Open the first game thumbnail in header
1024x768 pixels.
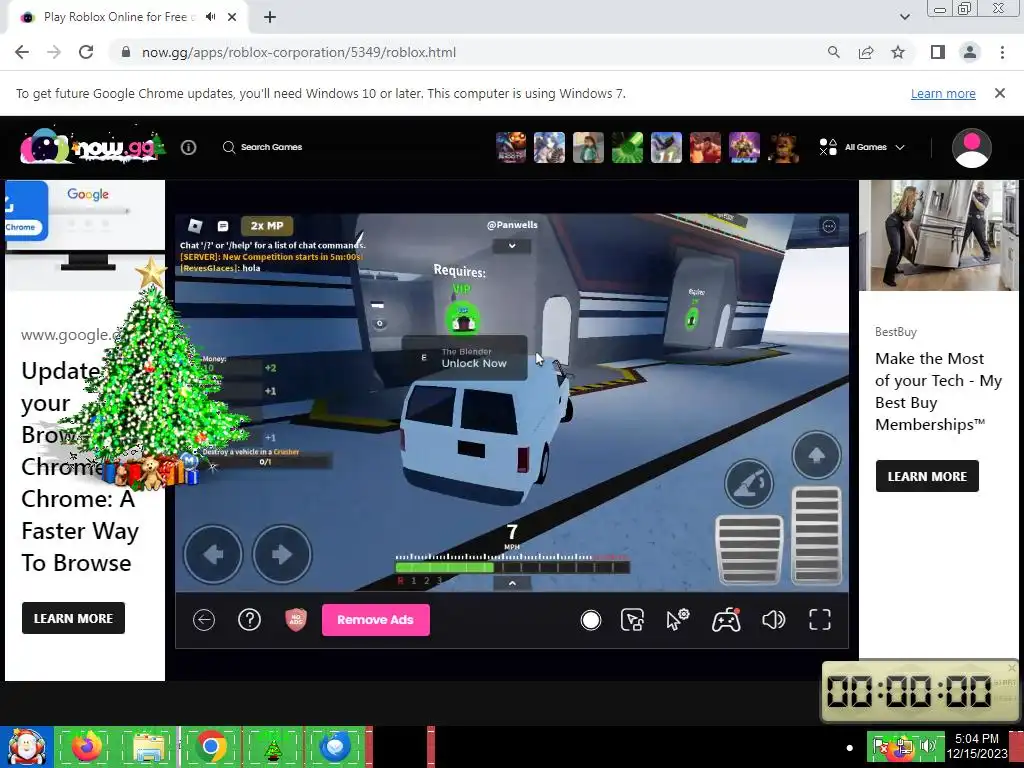click(511, 147)
